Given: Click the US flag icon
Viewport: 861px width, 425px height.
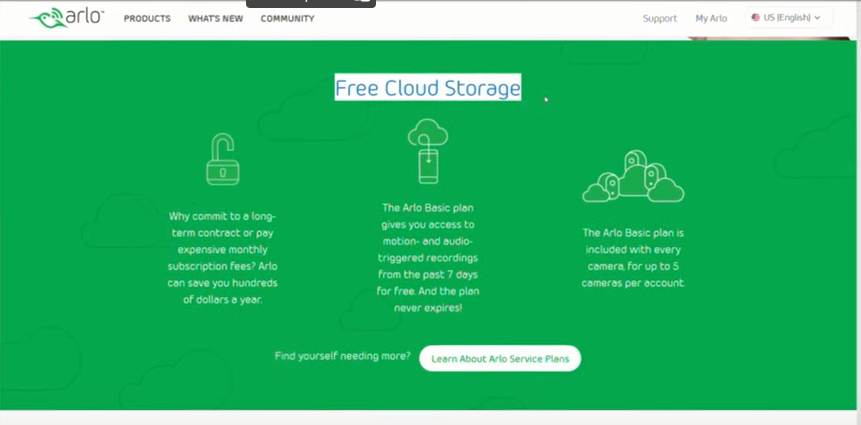Looking at the screenshot, I should pos(756,18).
